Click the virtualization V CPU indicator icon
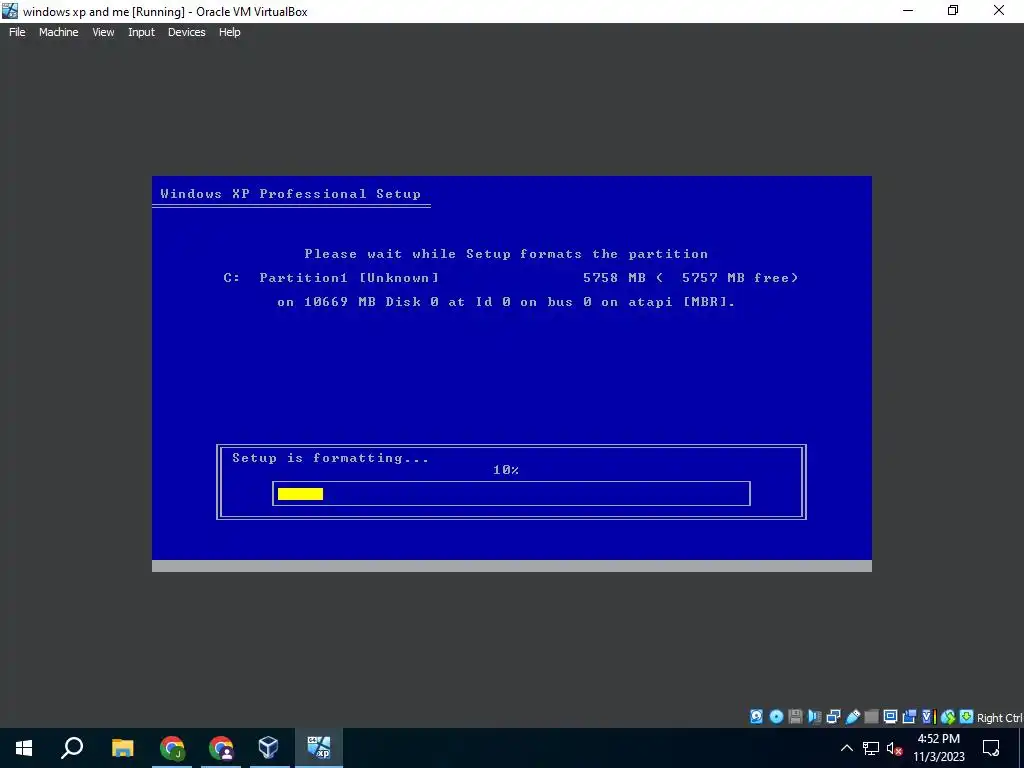Image resolution: width=1024 pixels, height=768 pixels. click(x=928, y=717)
